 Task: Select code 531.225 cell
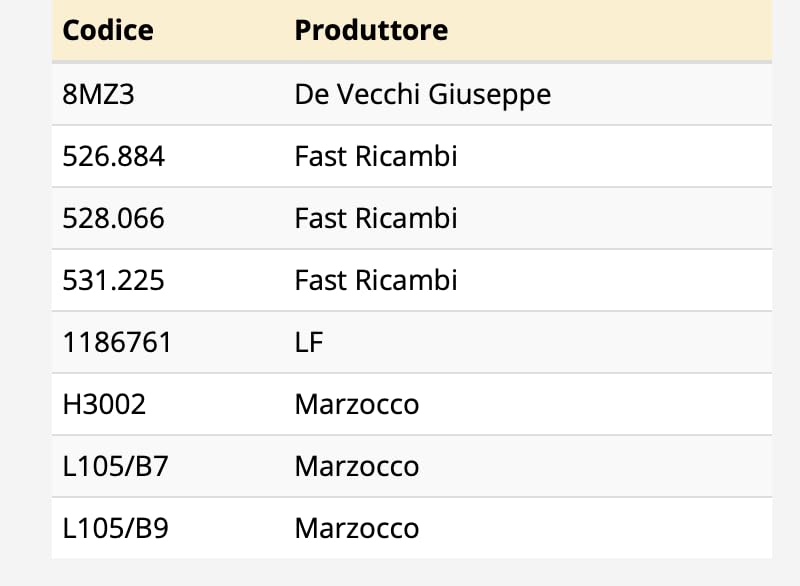coord(113,281)
